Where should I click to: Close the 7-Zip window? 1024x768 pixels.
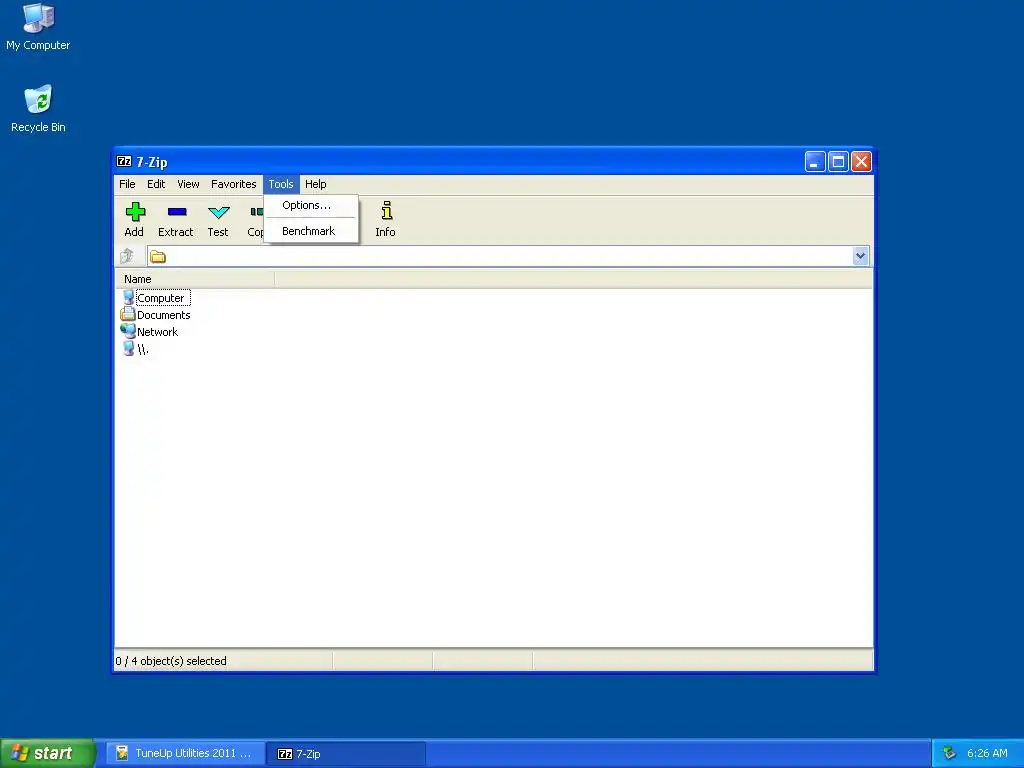click(861, 161)
